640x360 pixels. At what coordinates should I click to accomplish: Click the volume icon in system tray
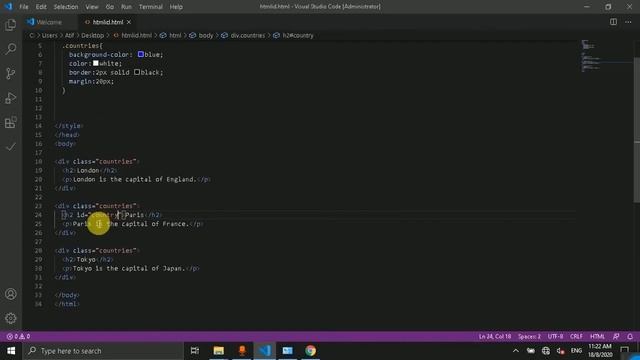point(561,351)
